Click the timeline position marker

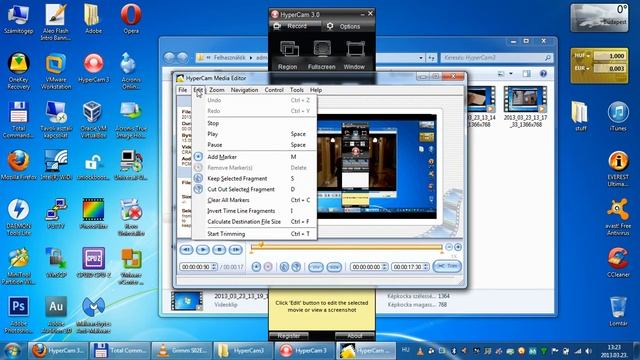pyautogui.click(x=261, y=244)
